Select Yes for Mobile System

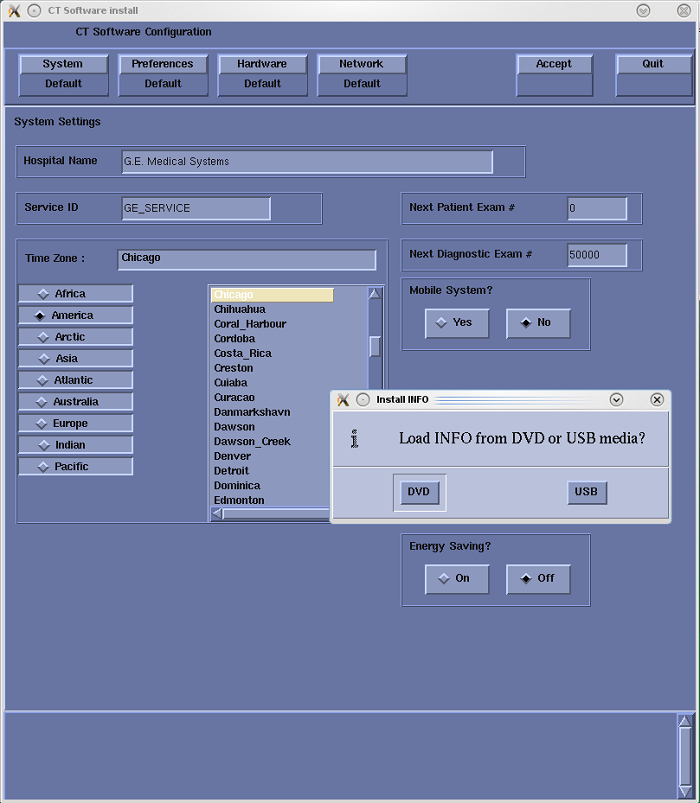pyautogui.click(x=457, y=323)
